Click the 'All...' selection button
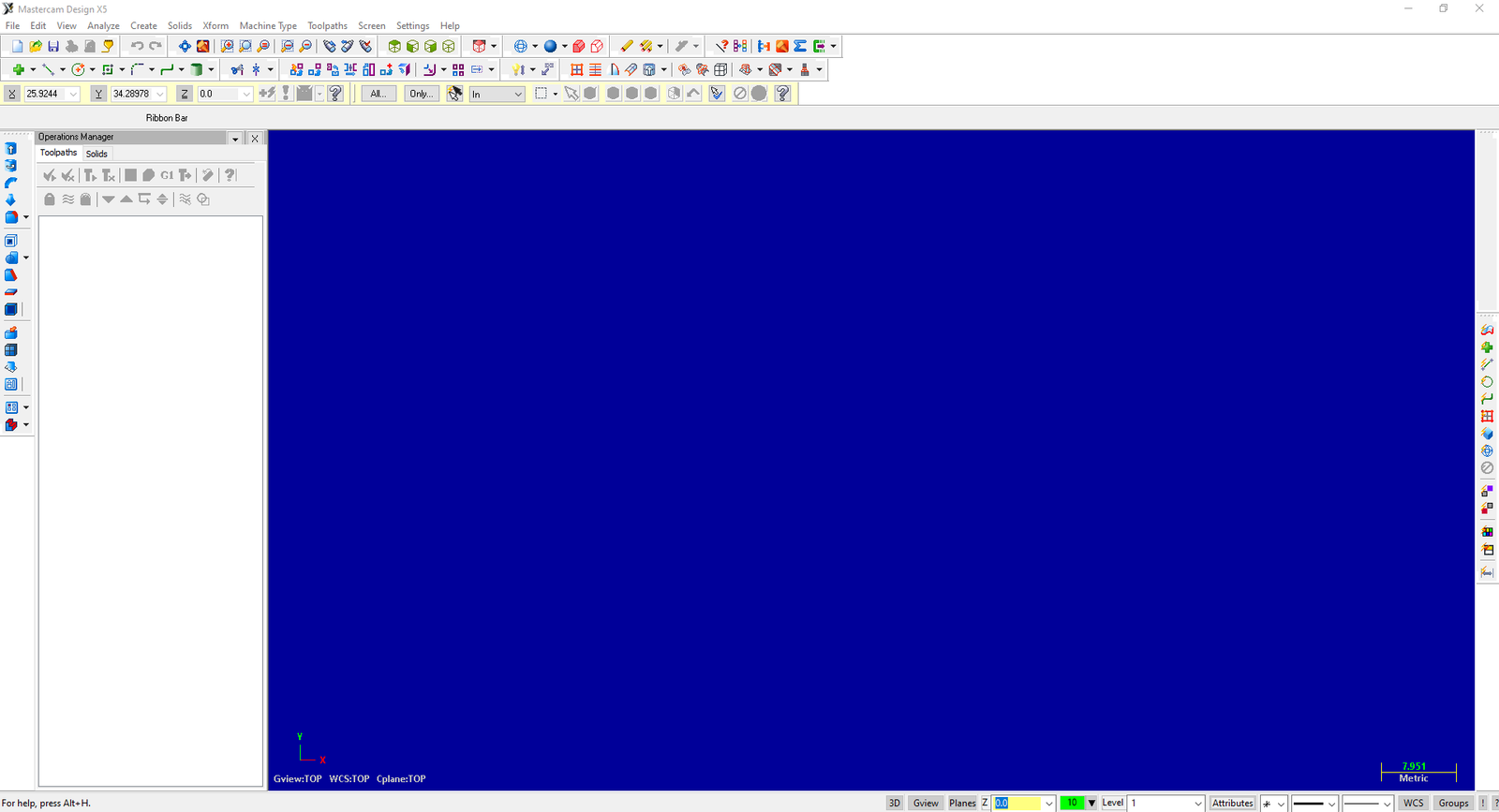 tap(378, 94)
